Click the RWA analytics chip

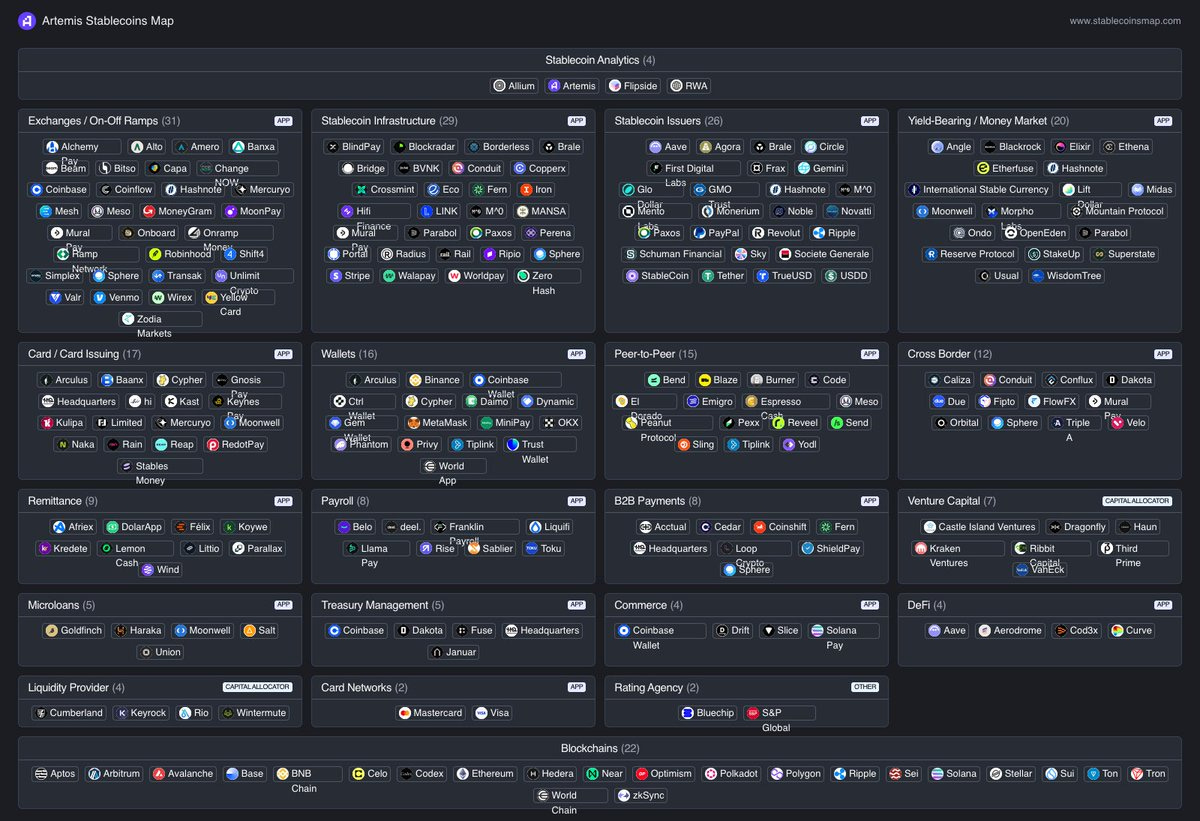[689, 86]
